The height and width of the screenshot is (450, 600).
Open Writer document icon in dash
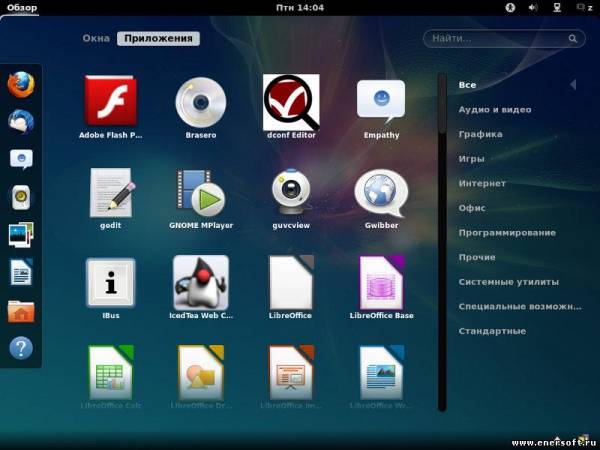coord(21,272)
